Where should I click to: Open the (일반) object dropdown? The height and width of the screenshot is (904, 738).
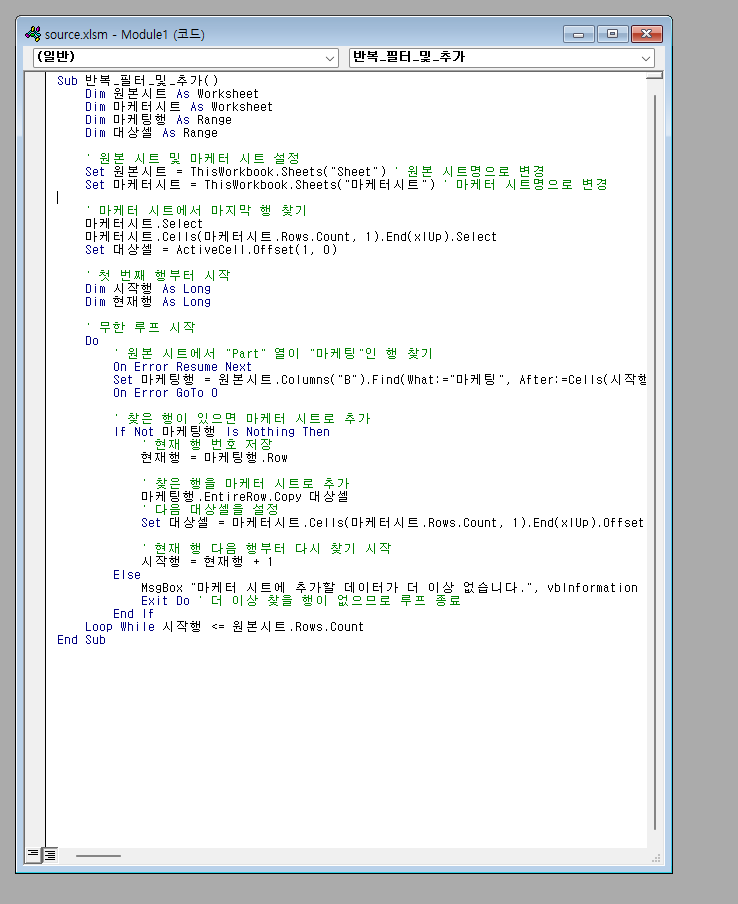pyautogui.click(x=186, y=58)
